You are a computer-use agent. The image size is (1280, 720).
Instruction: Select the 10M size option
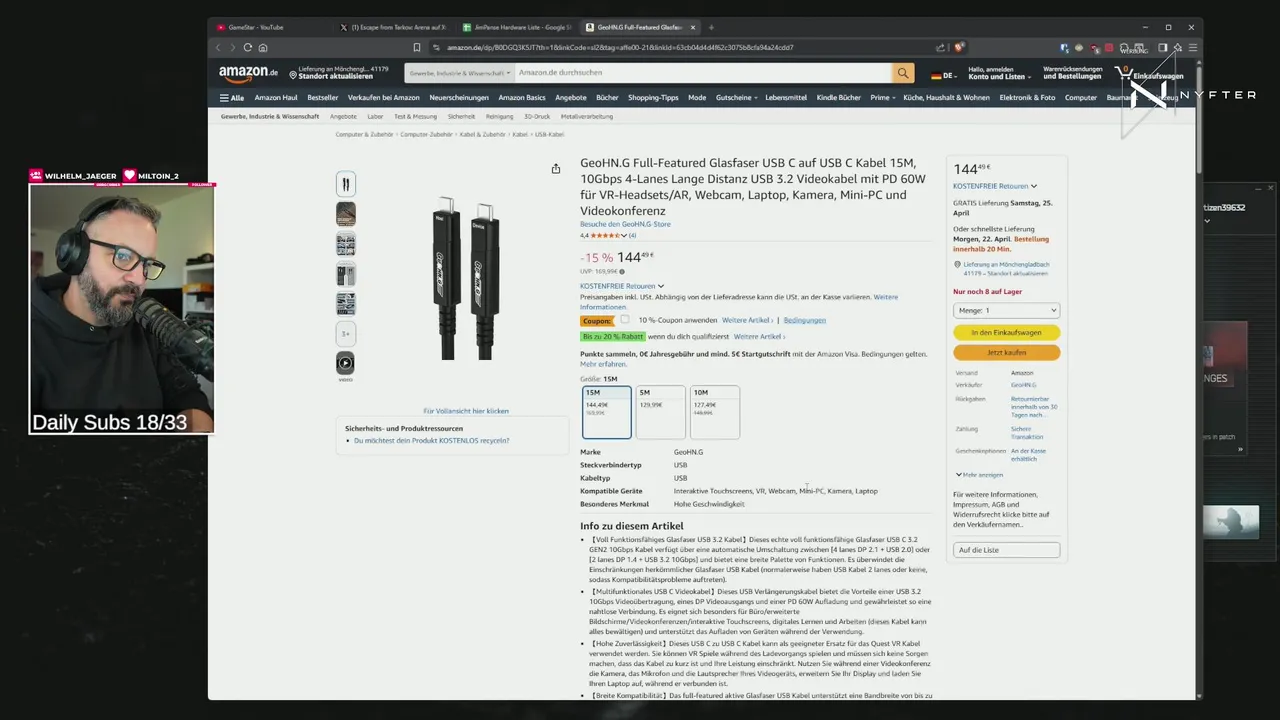pyautogui.click(x=715, y=412)
